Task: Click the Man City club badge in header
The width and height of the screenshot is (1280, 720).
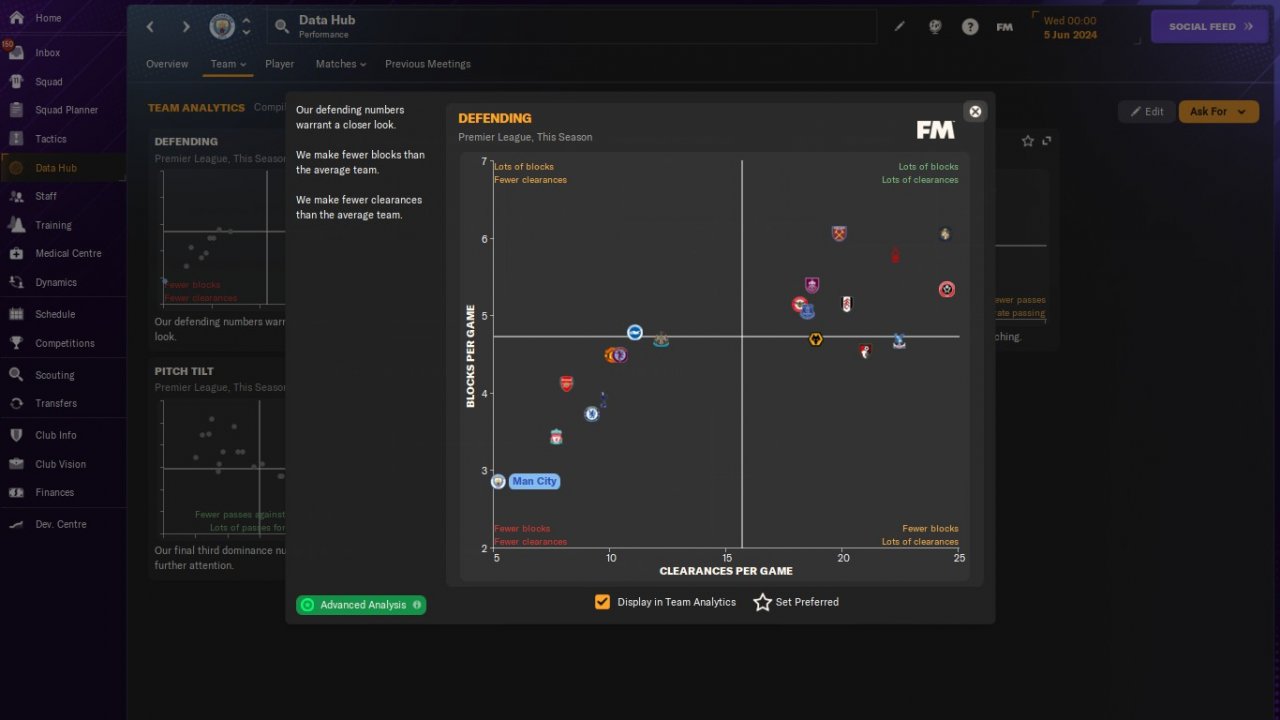Action: (x=222, y=27)
